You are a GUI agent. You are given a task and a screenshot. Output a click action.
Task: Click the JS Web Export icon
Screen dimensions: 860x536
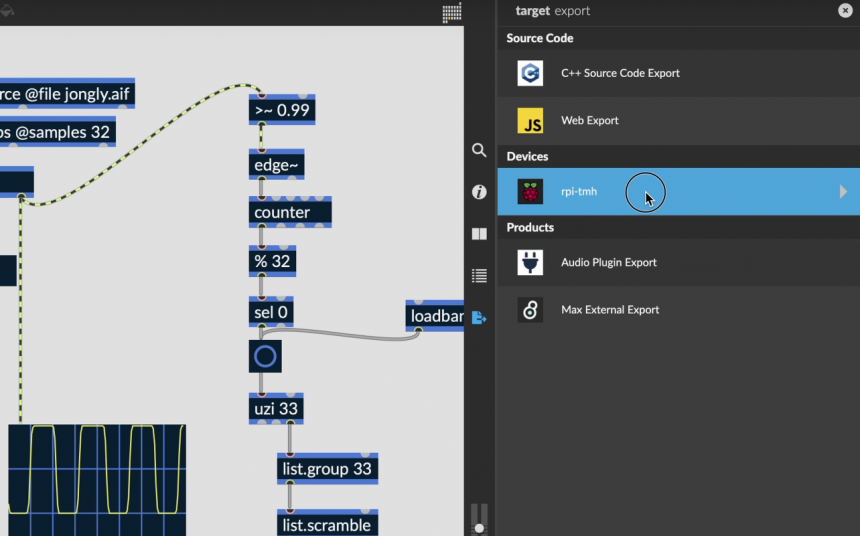(x=530, y=120)
